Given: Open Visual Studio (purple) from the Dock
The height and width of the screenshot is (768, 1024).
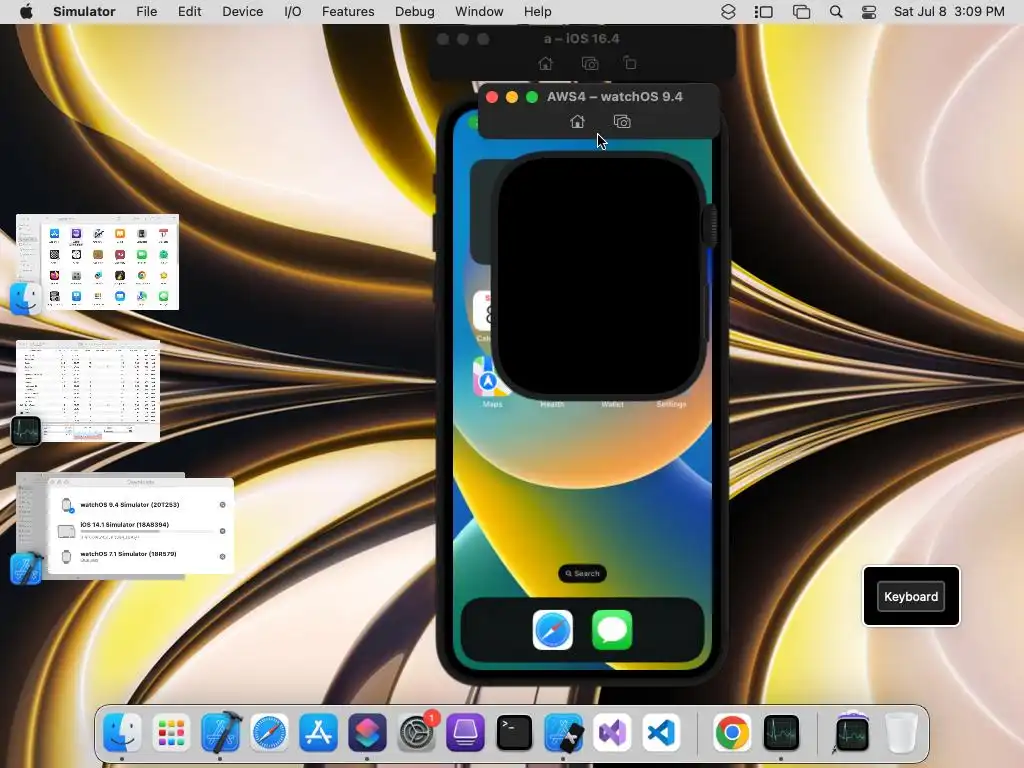Looking at the screenshot, I should [x=612, y=732].
